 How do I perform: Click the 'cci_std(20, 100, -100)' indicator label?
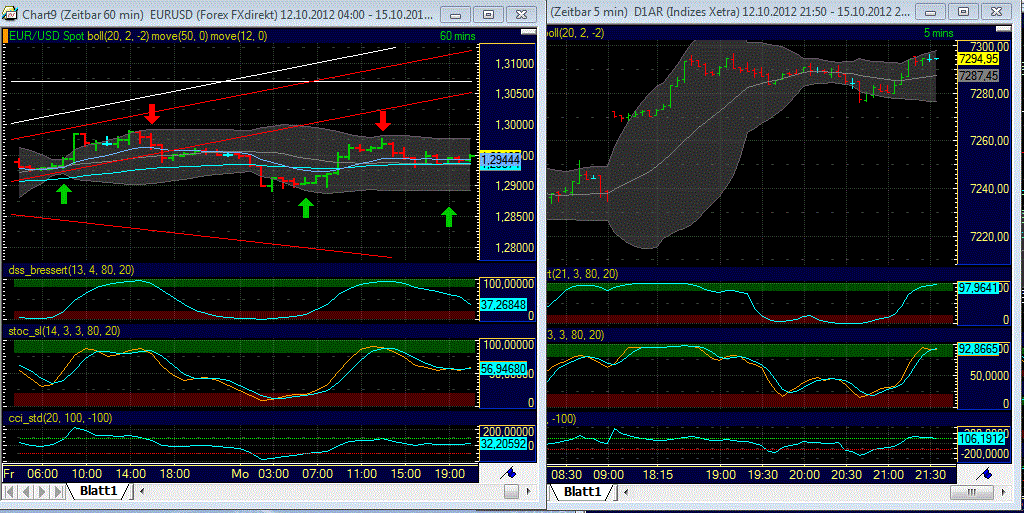click(60, 418)
